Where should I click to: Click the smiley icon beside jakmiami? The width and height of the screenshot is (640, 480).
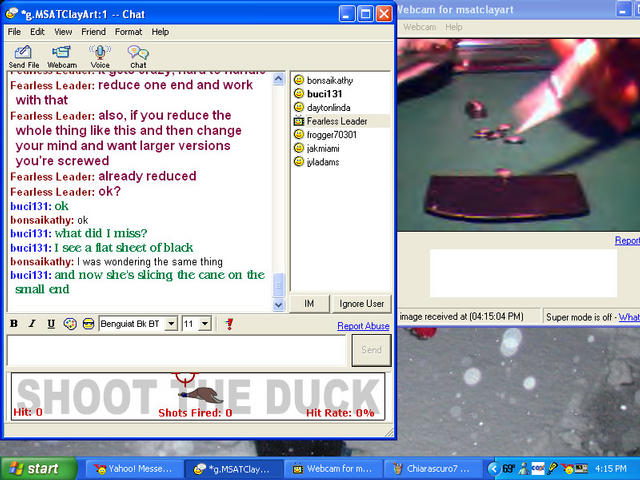299,148
